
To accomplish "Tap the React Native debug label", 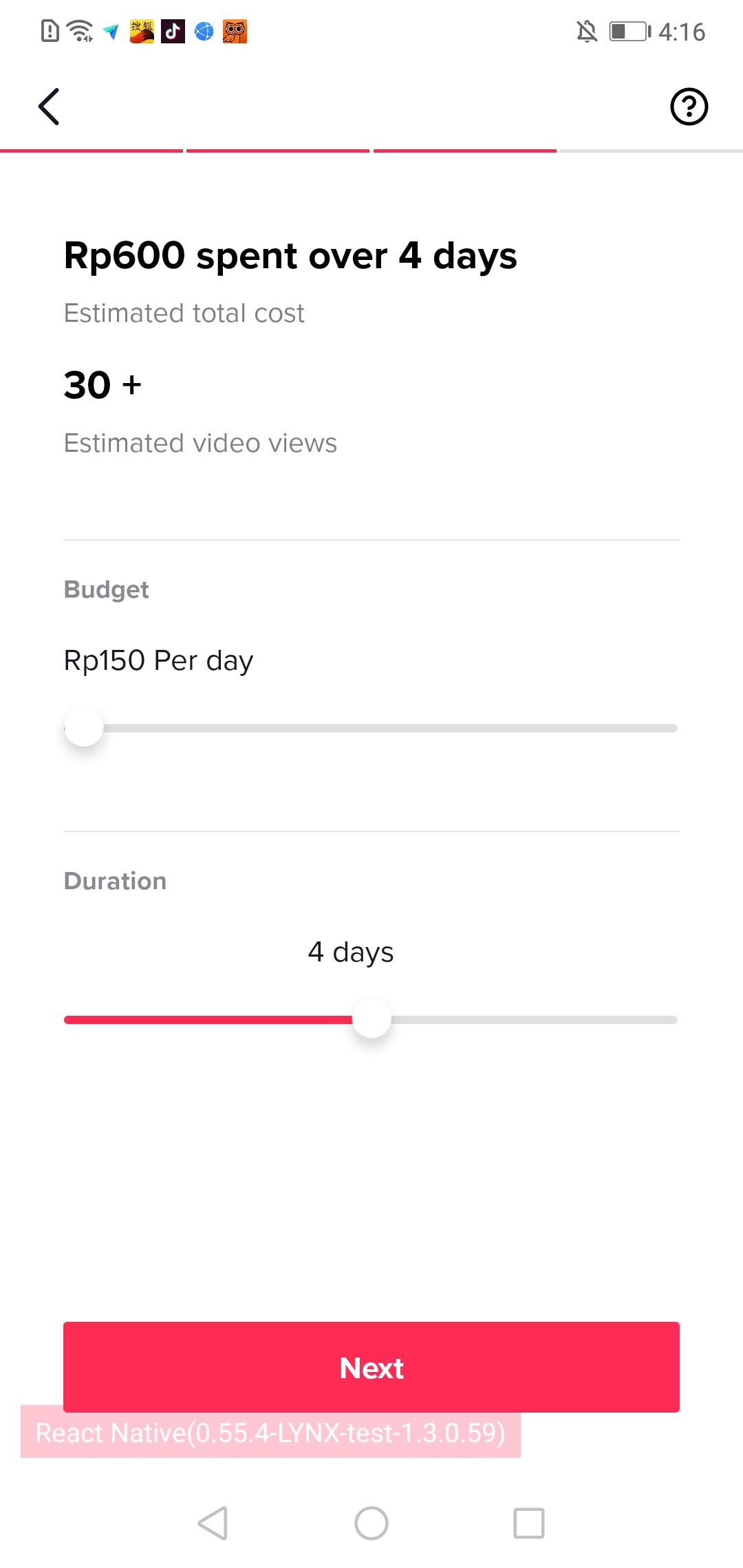I will tap(270, 1434).
